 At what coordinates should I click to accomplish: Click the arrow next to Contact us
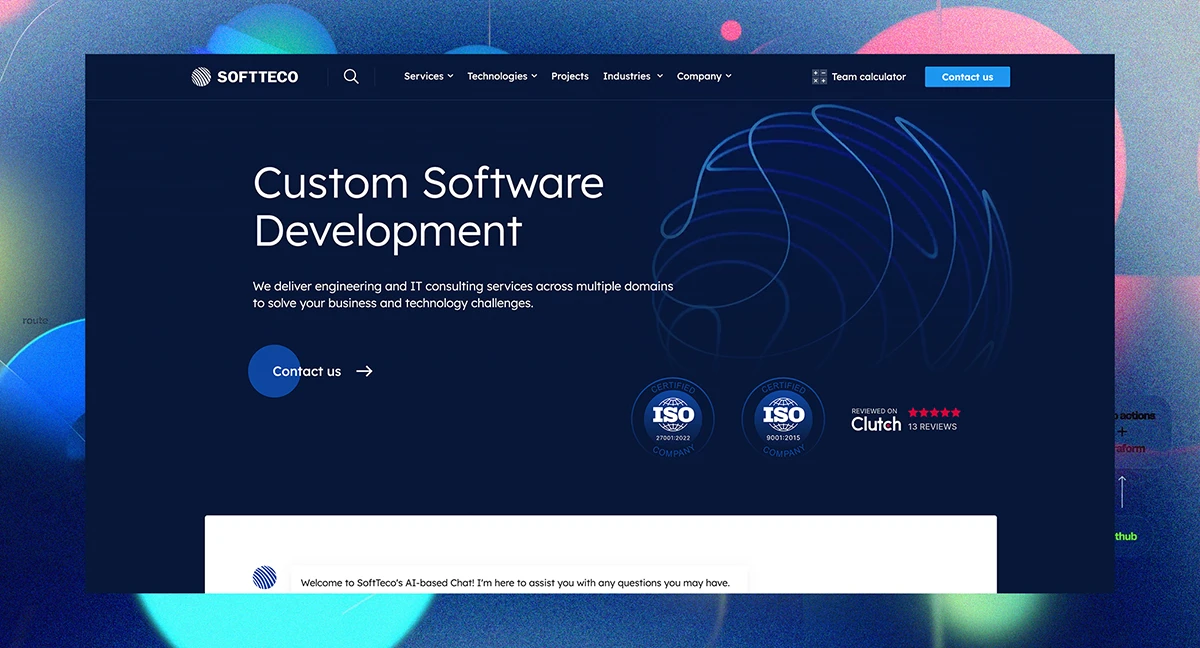365,371
